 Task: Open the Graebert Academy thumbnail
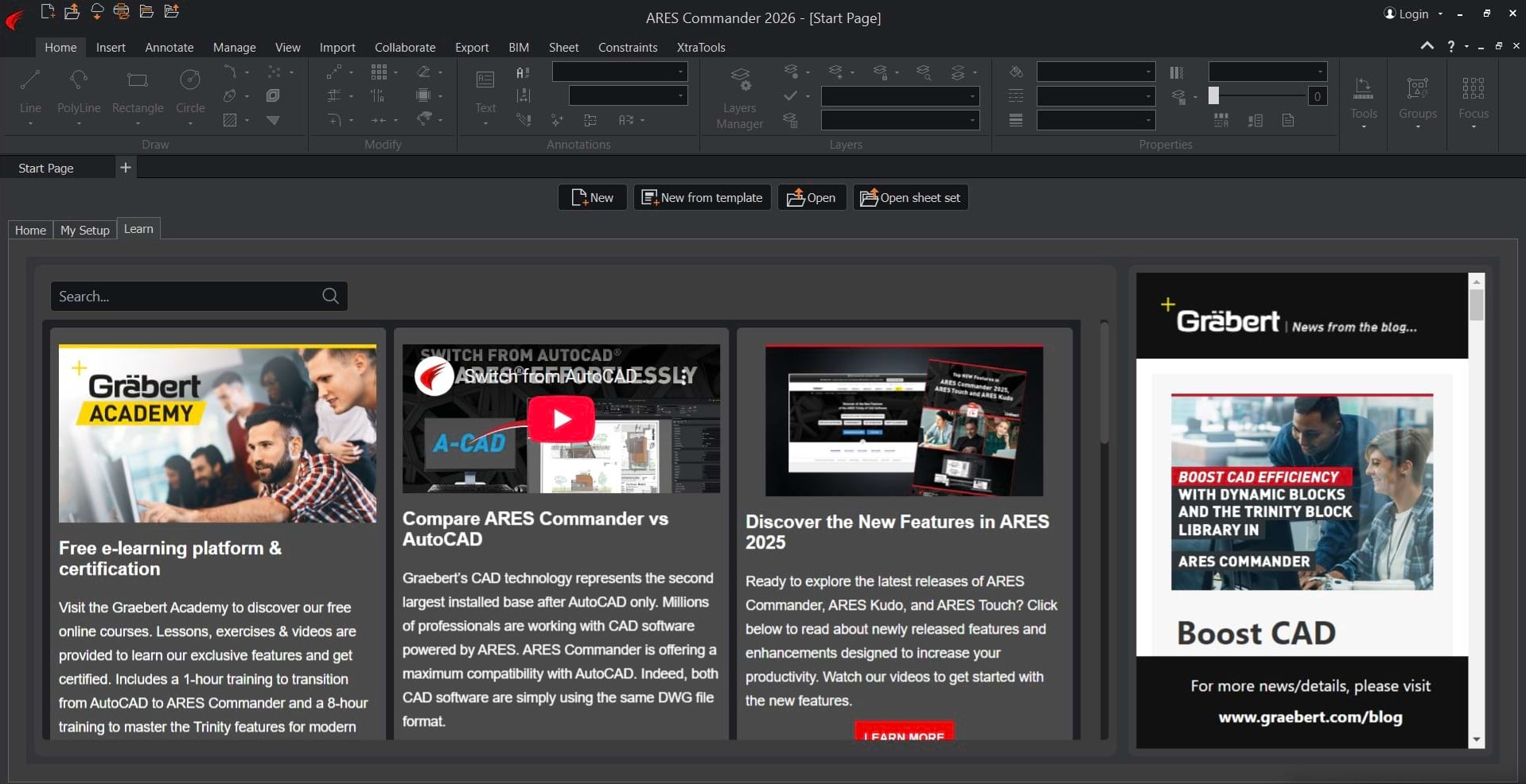(217, 433)
